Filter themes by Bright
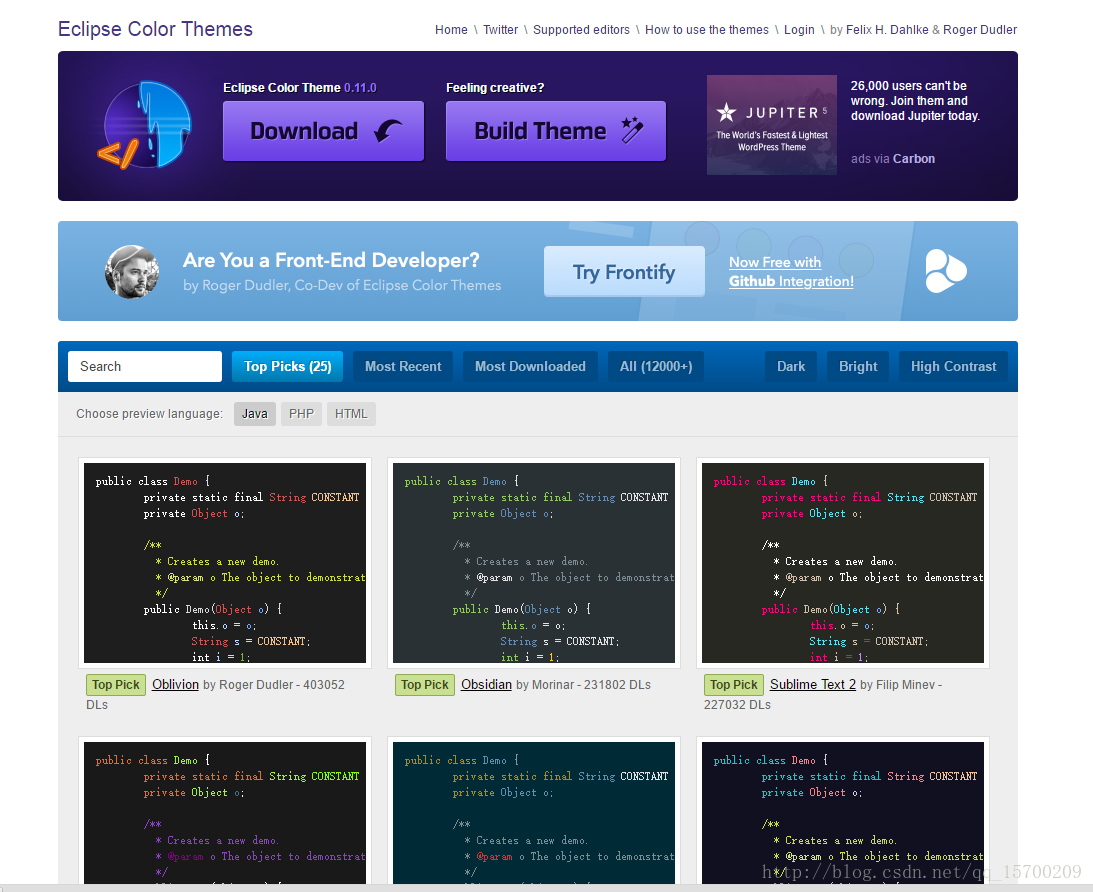 858,367
